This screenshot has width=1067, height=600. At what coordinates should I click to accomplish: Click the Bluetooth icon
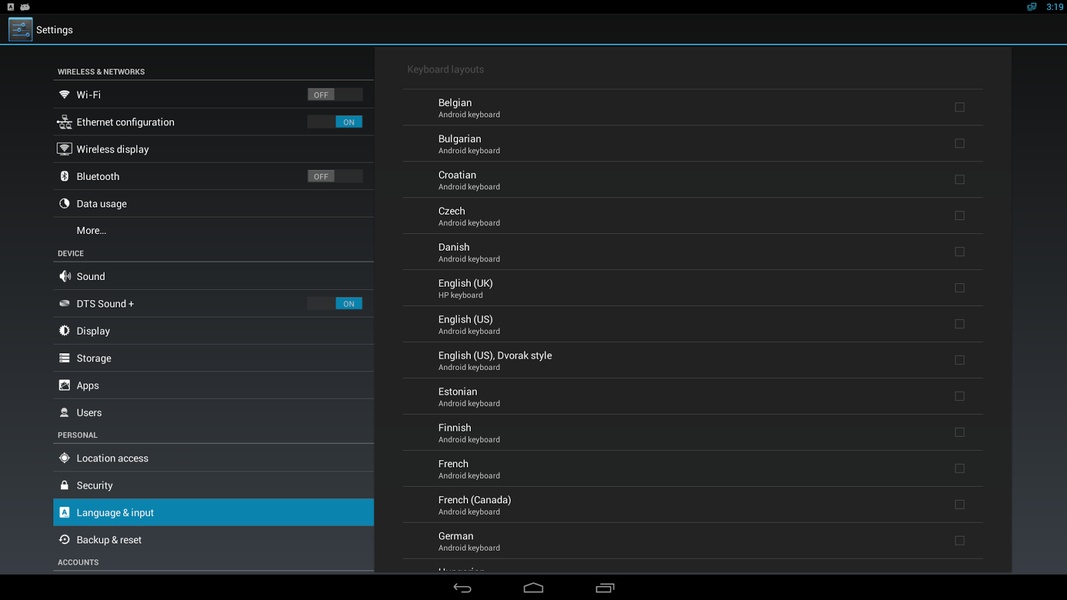[x=64, y=176]
